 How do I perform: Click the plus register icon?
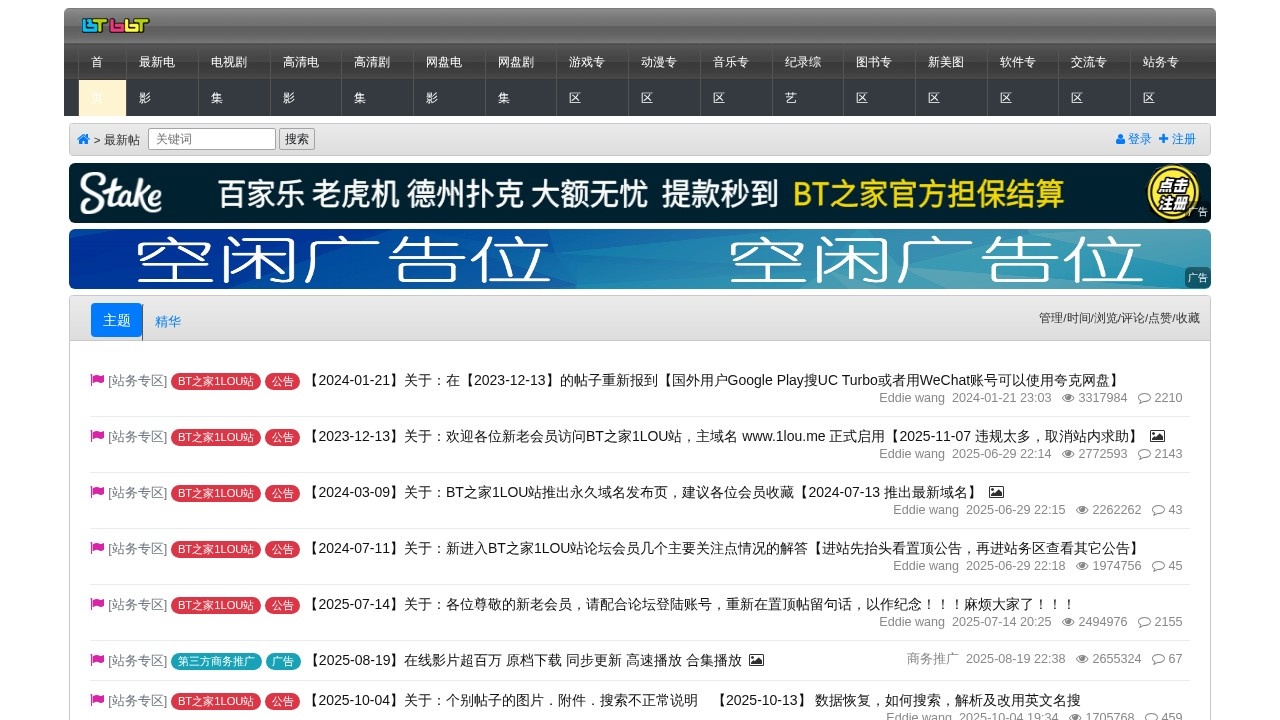click(x=1164, y=139)
